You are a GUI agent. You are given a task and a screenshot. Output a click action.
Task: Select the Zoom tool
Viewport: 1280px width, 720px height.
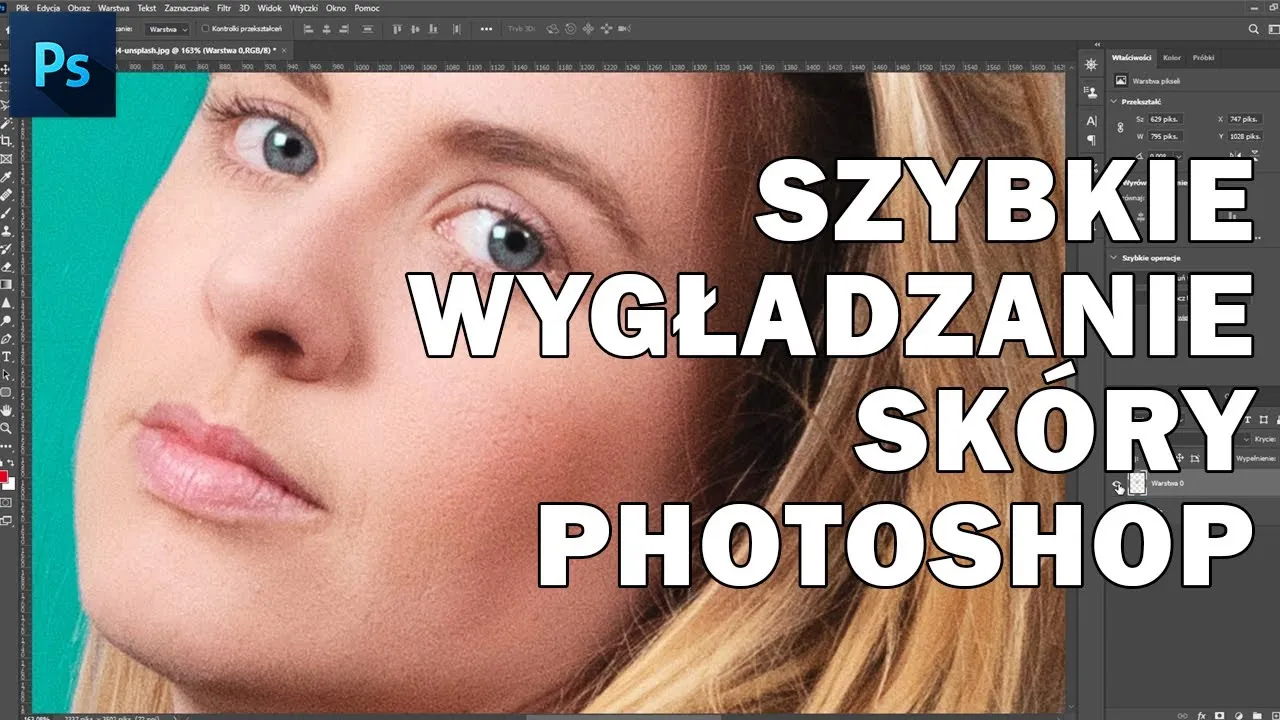pos(6,429)
